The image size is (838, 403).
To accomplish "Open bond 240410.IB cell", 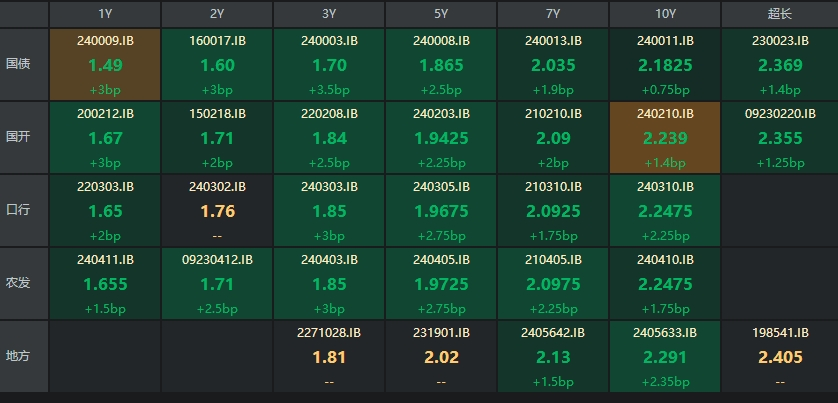I will 665,283.
